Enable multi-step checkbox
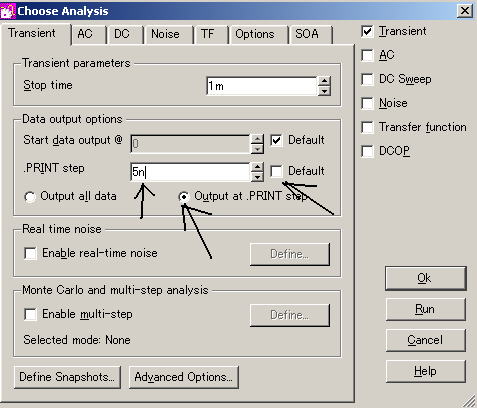Viewport: 477px width, 408px height. click(x=31, y=314)
